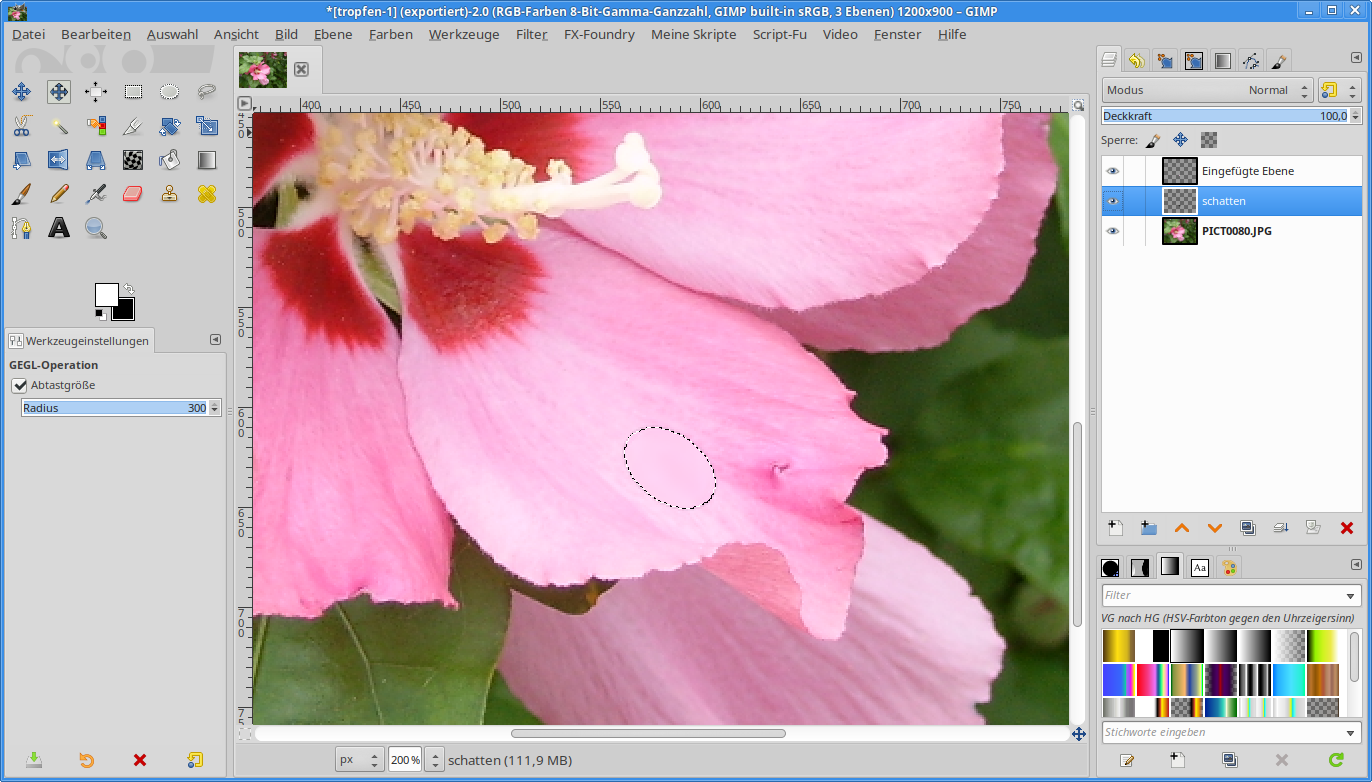Select the Text tool in the toolbox

point(59,228)
